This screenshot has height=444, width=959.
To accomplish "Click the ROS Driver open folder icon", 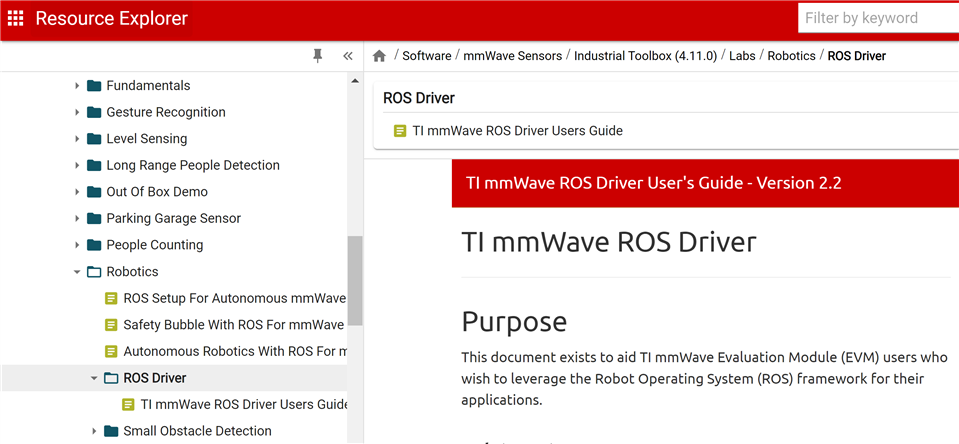I will coord(111,378).
